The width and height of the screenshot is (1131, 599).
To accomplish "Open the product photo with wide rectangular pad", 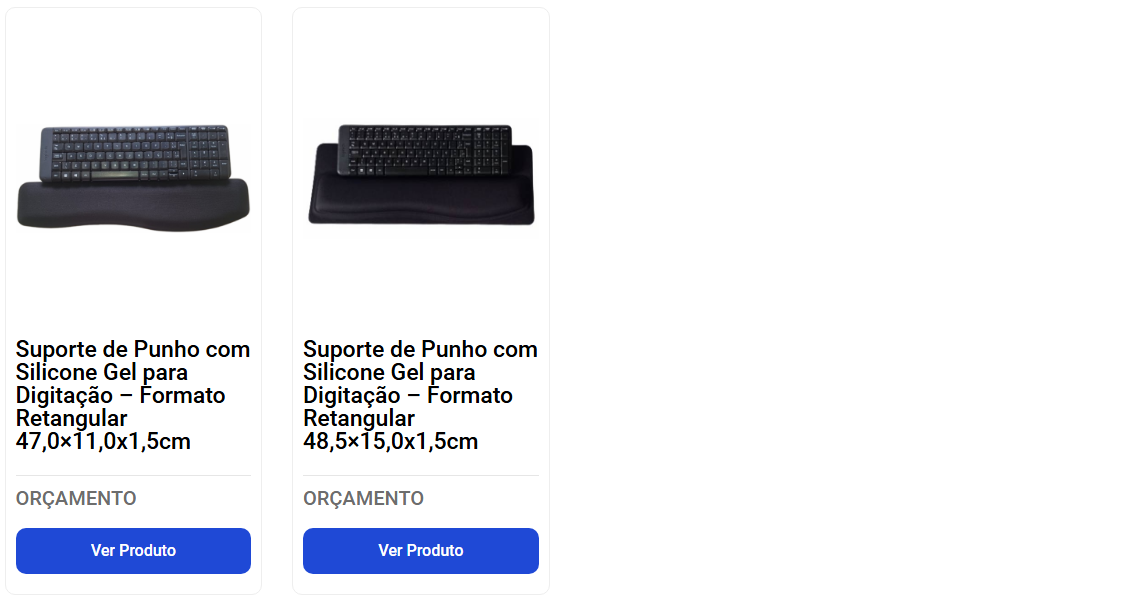I will point(421,175).
